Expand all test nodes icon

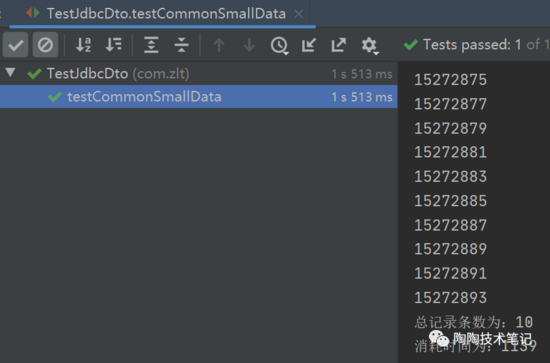point(151,45)
